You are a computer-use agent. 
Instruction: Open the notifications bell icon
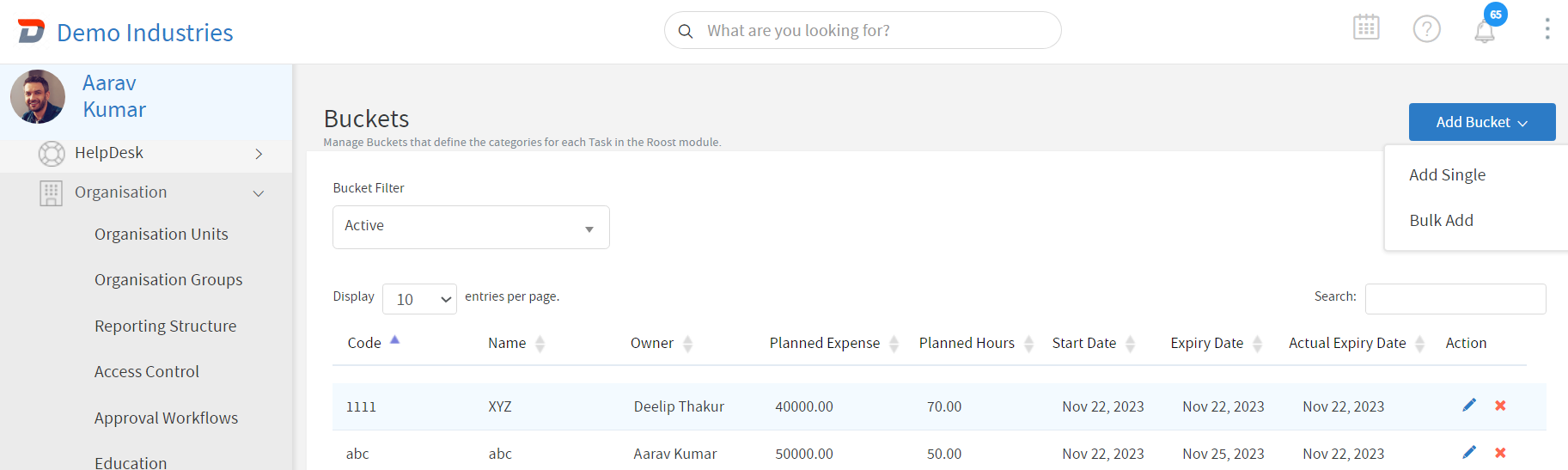[x=1485, y=32]
